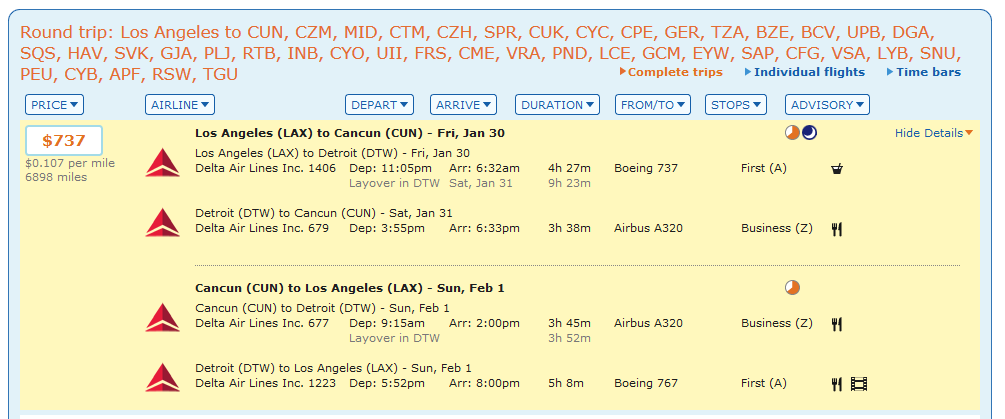Click the meal icon on Delta flight 677

pyautogui.click(x=837, y=324)
